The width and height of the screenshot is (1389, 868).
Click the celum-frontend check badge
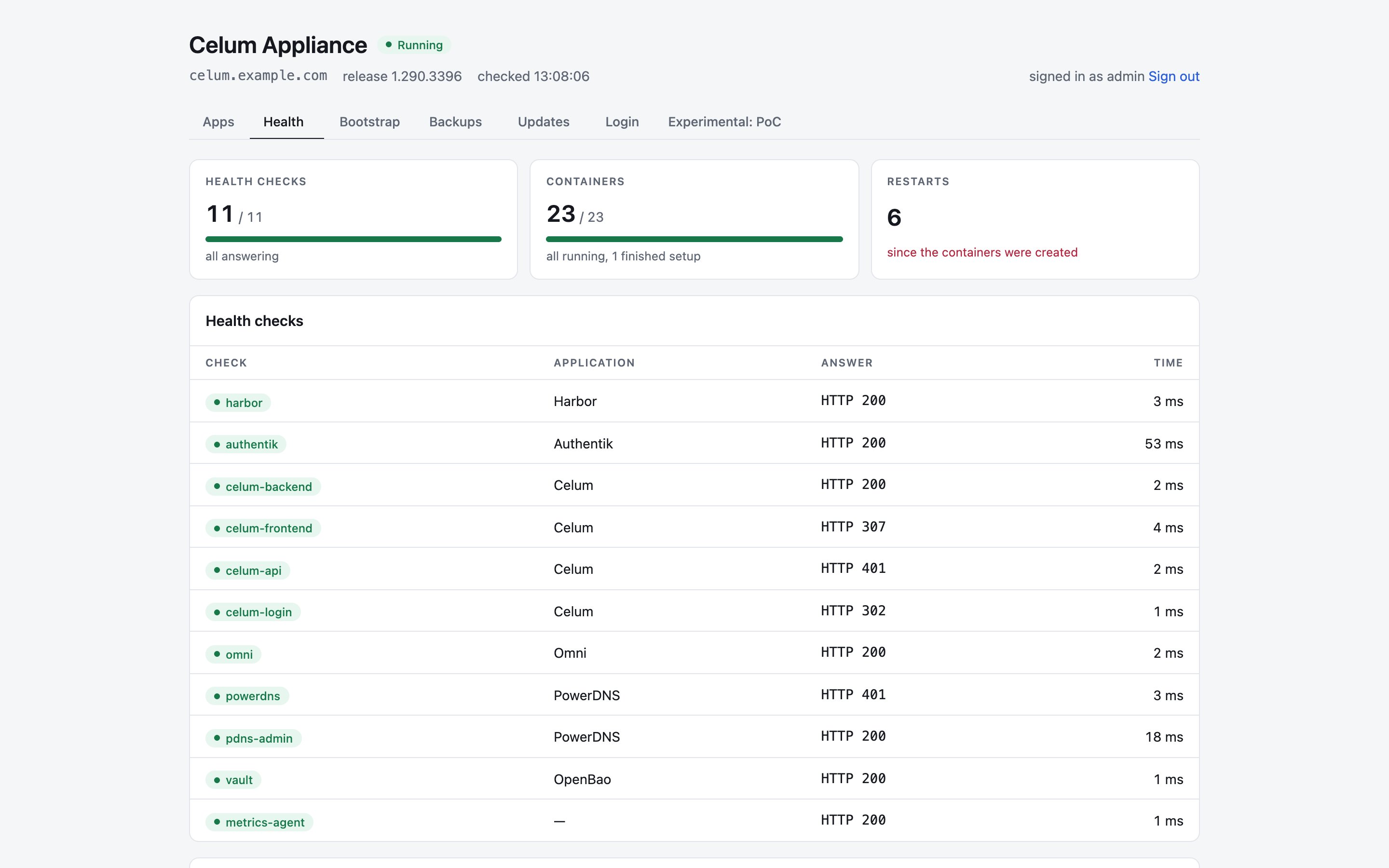click(x=263, y=528)
